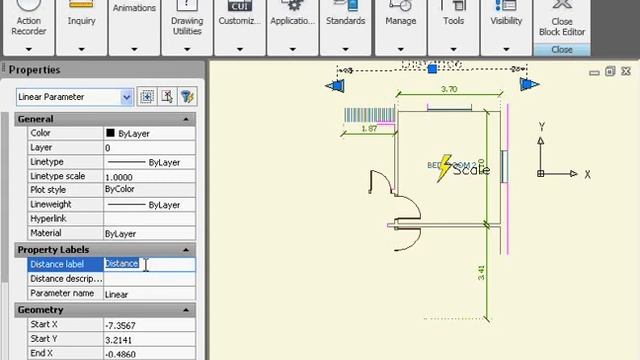
Task: Expand the Visibility dropdown arrow
Action: tap(506, 49)
